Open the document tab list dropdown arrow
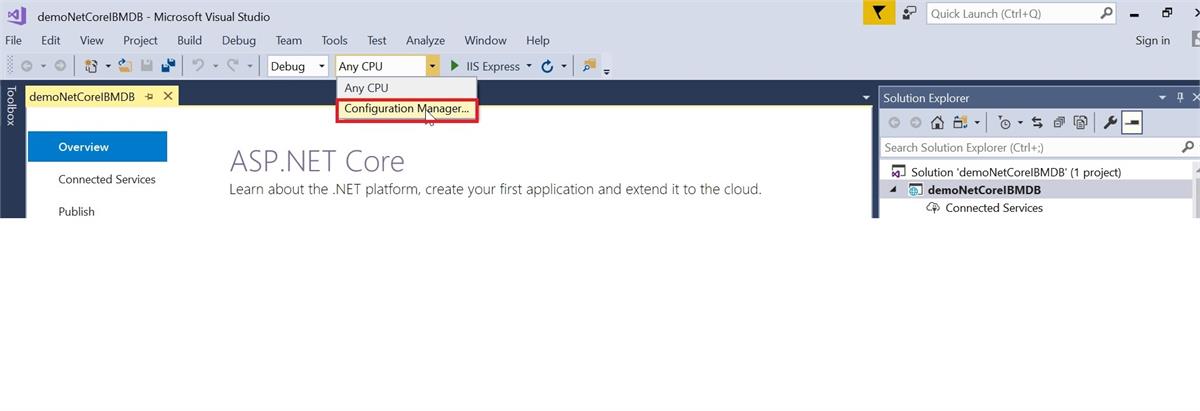Image resolution: width=1200 pixels, height=411 pixels. (x=866, y=97)
